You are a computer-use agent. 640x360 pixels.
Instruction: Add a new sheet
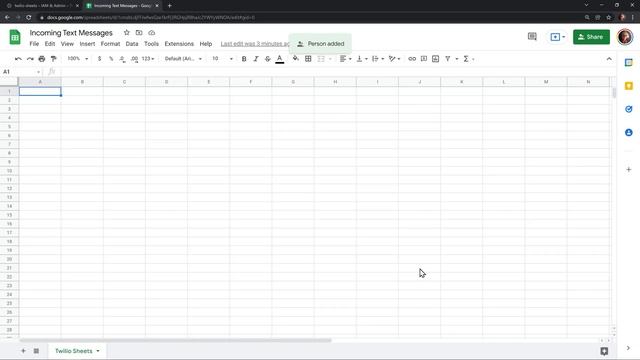point(23,351)
